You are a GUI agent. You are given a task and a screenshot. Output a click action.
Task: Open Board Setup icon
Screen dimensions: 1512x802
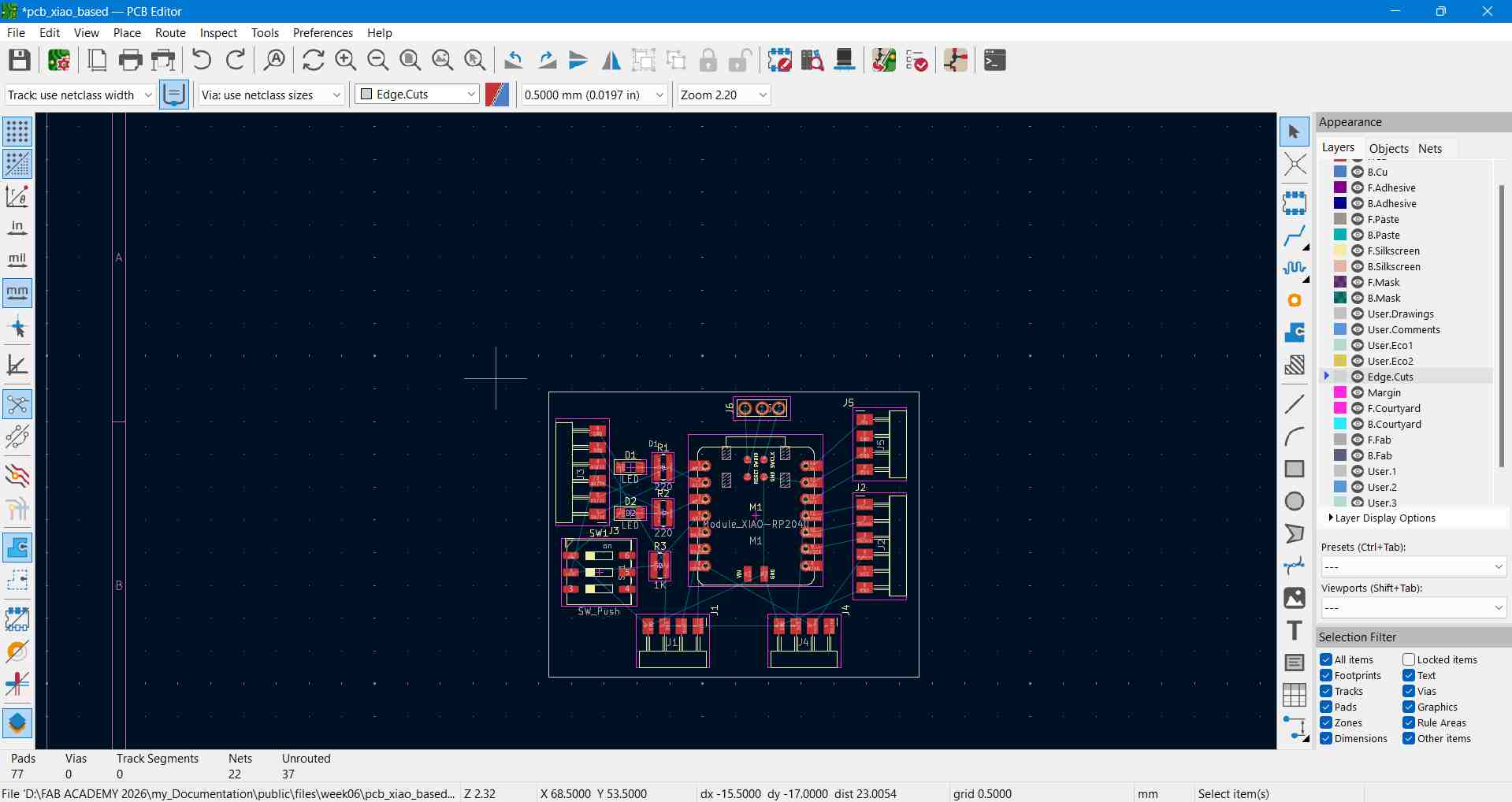pos(59,60)
